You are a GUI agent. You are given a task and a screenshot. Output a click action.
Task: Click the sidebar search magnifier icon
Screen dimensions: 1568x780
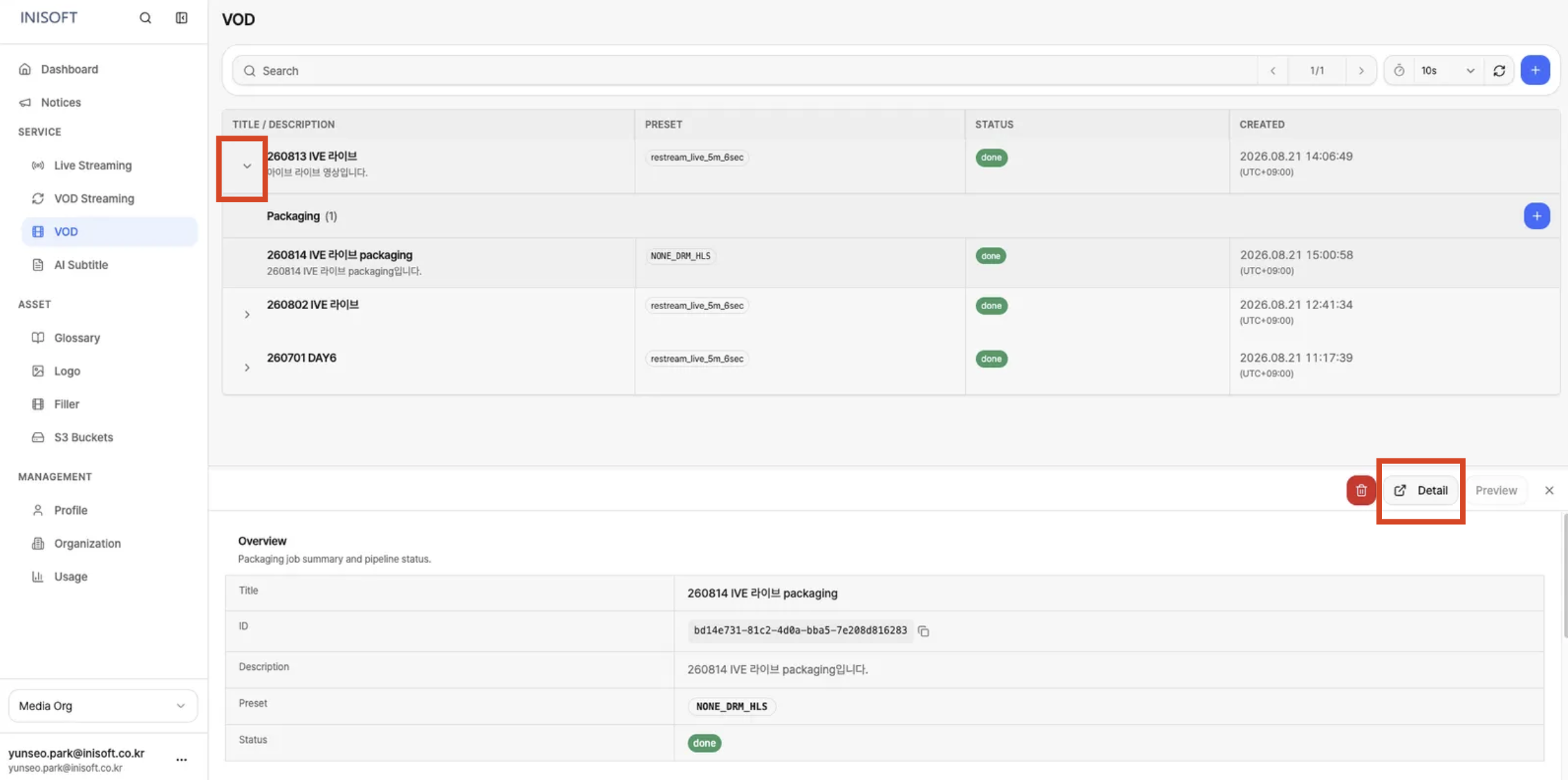tap(145, 18)
